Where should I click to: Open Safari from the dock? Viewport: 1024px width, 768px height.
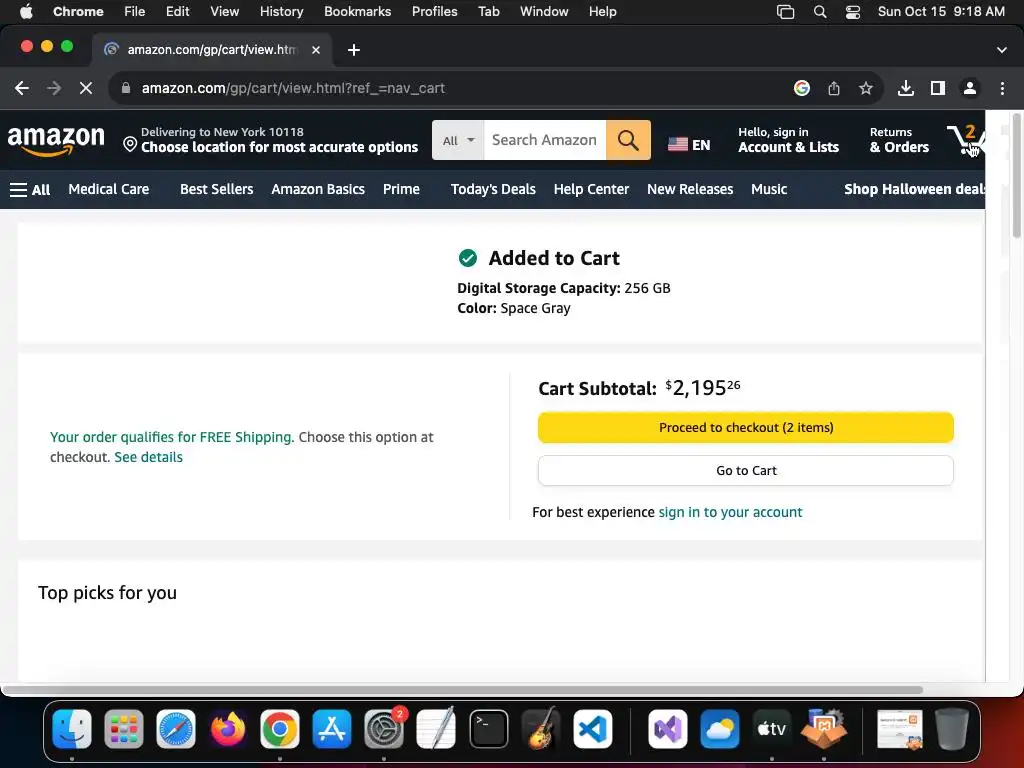pos(176,729)
